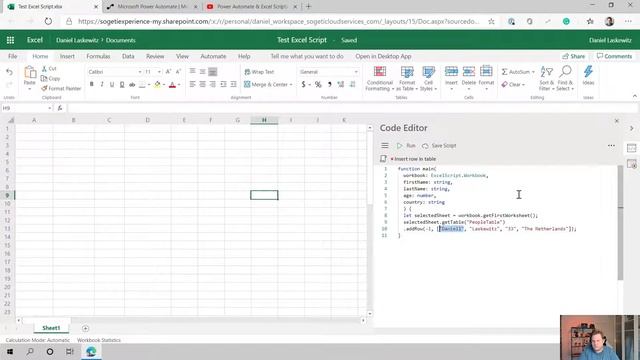Click Documents breadcrumb link
This screenshot has width=640, height=360.
coord(120,40)
